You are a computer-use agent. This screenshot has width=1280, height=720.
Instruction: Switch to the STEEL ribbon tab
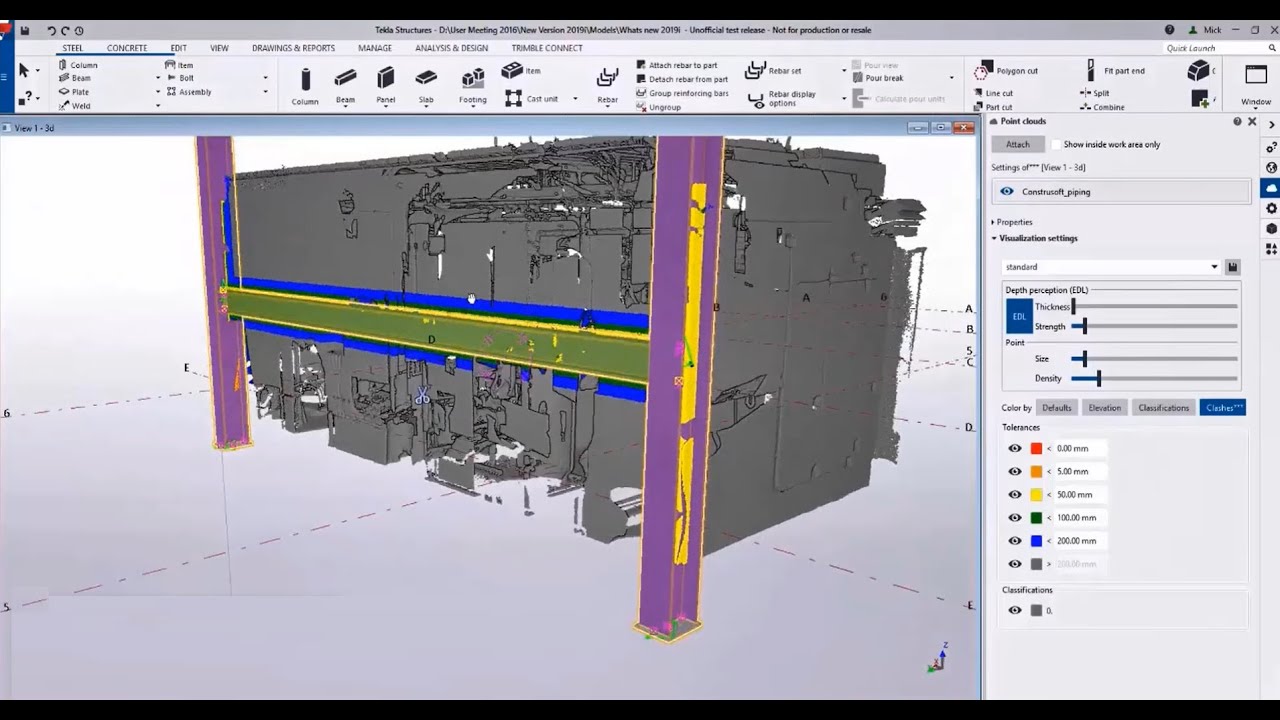(73, 47)
